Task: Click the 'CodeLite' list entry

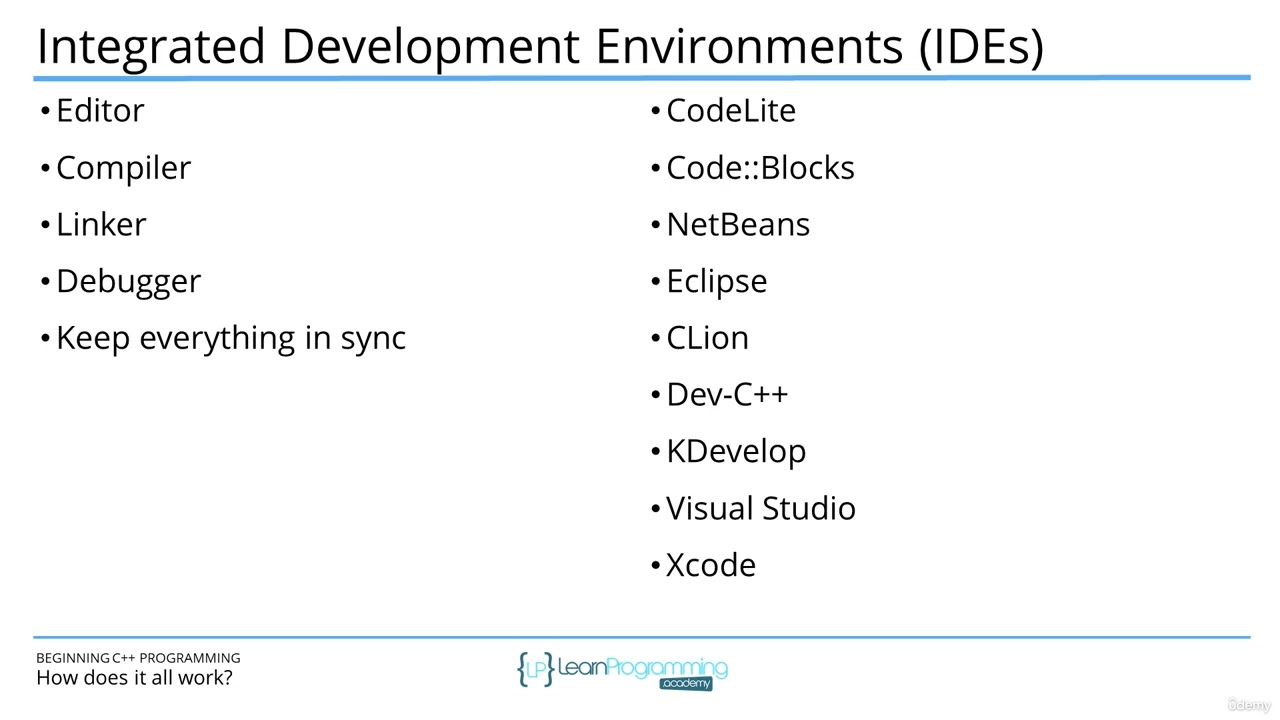Action: (x=731, y=110)
